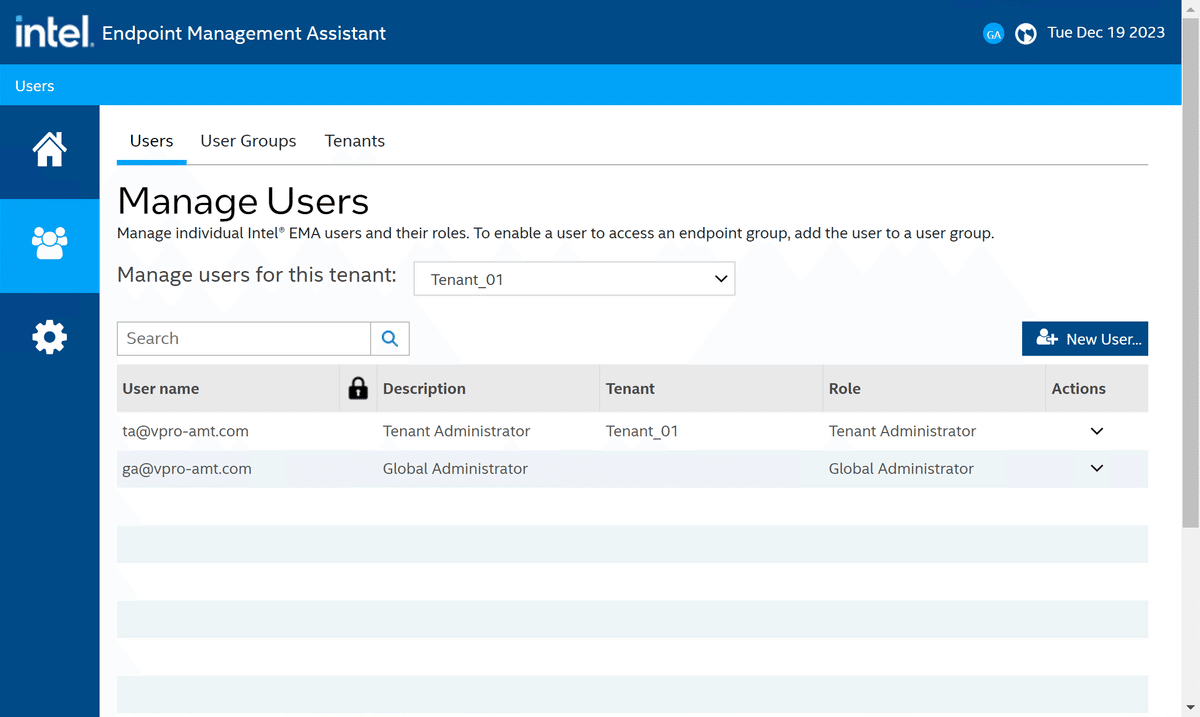Screen dimensions: 1200x717
Task: Click the New User button
Action: [1085, 339]
